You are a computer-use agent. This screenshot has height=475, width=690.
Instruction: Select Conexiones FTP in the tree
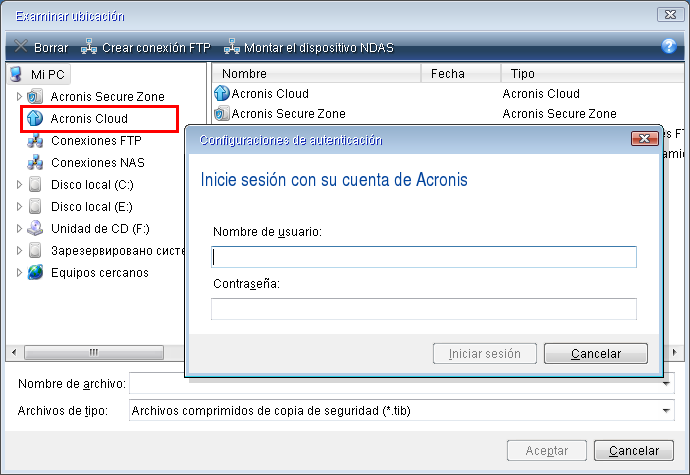click(x=96, y=140)
